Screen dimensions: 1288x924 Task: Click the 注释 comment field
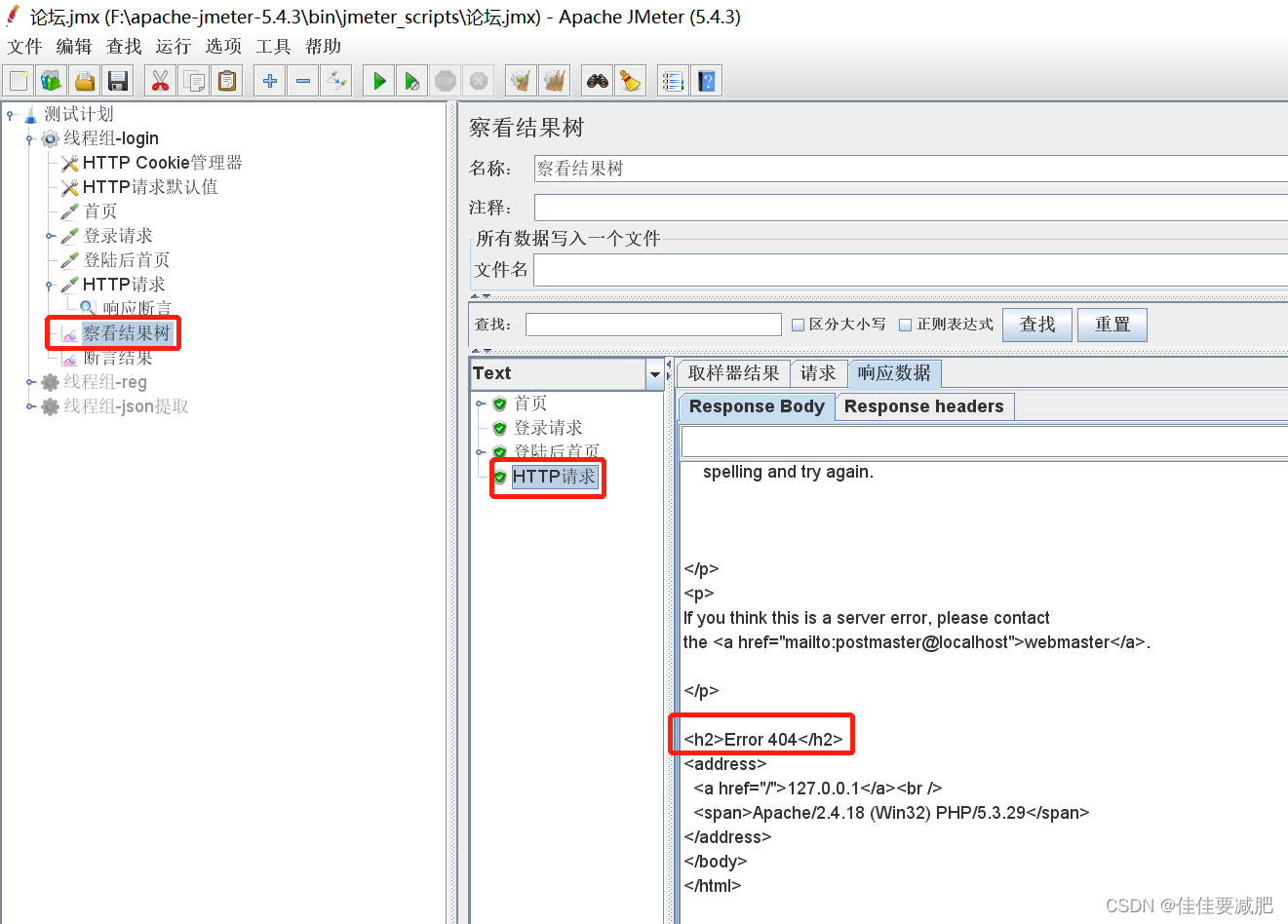(x=911, y=208)
